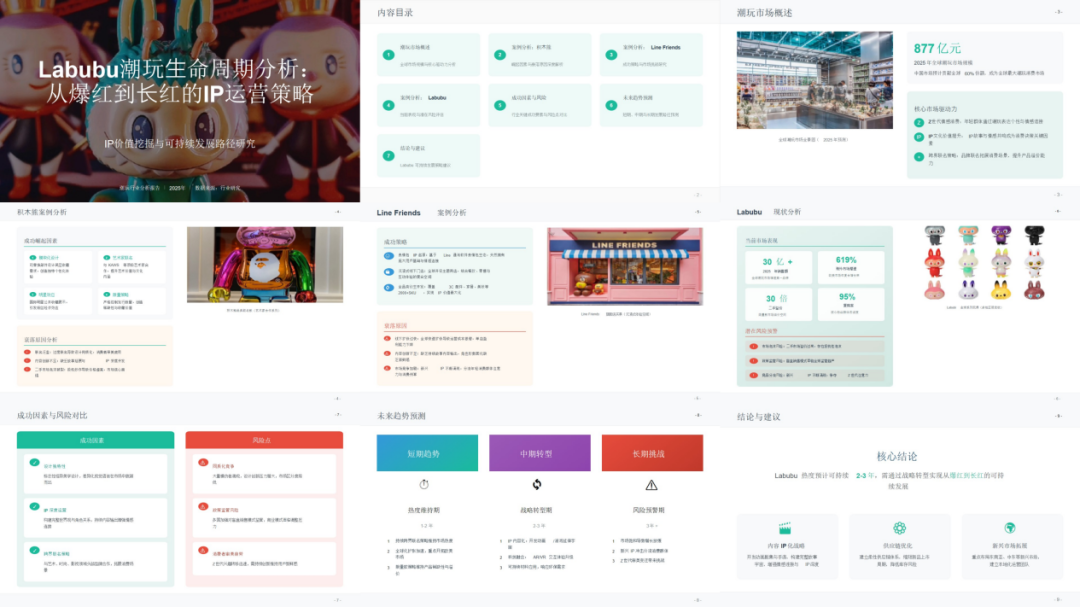This screenshot has width=1080, height=607.
Task: Click number 5 circle beside 成功因素与风险
Action: point(500,105)
